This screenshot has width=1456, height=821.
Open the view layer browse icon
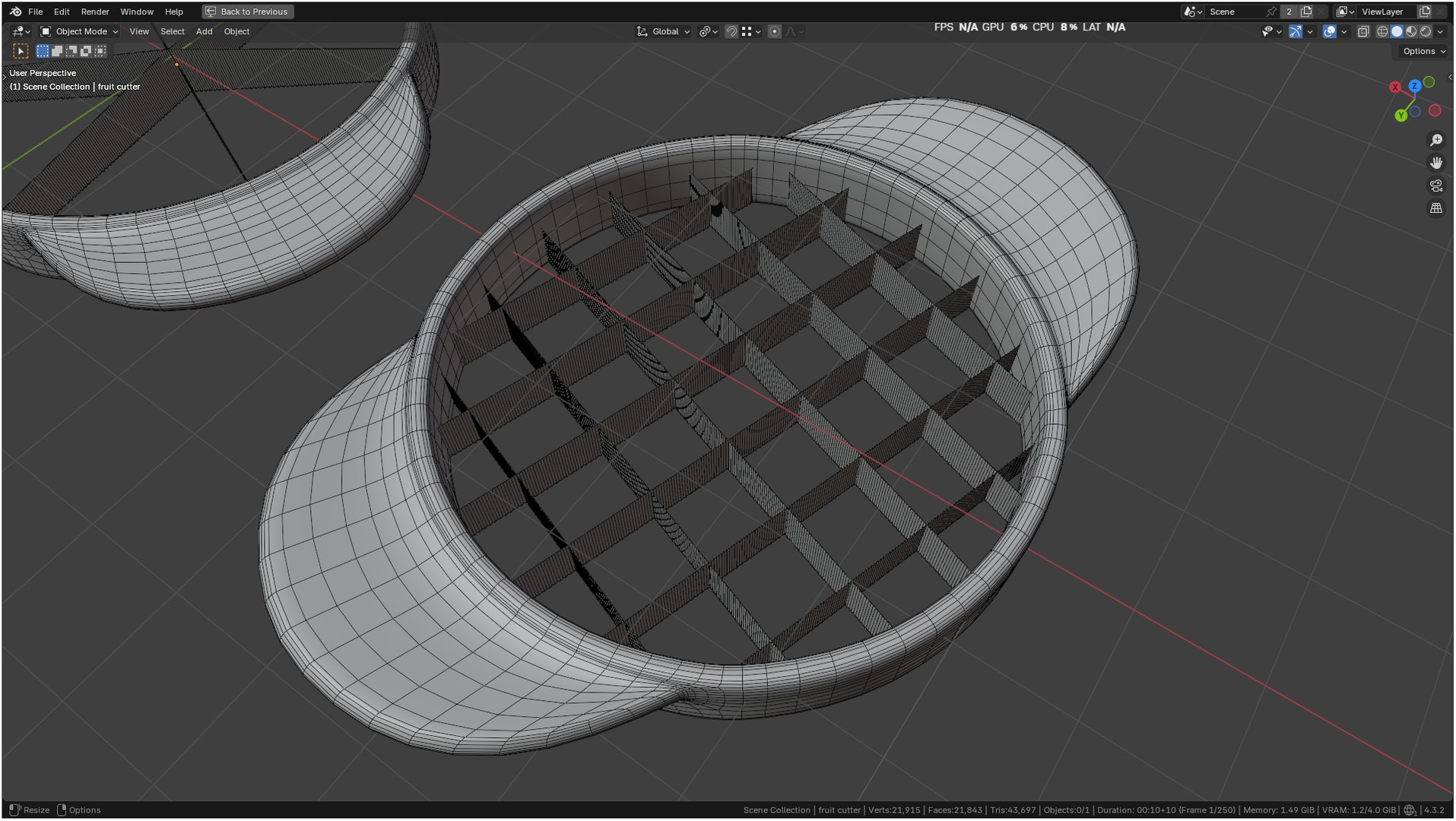(x=1345, y=11)
